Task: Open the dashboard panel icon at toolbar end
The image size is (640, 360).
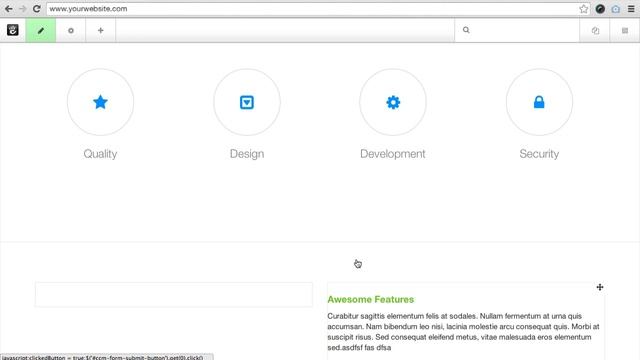Action: tap(624, 31)
